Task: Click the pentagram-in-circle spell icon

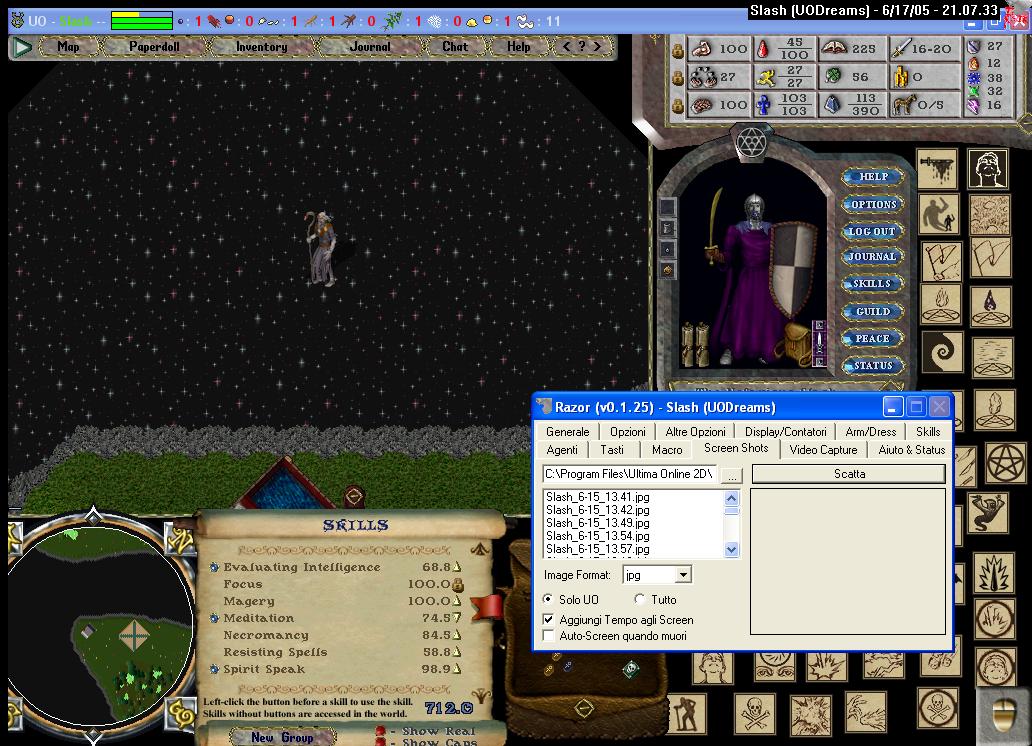Action: point(1006,462)
